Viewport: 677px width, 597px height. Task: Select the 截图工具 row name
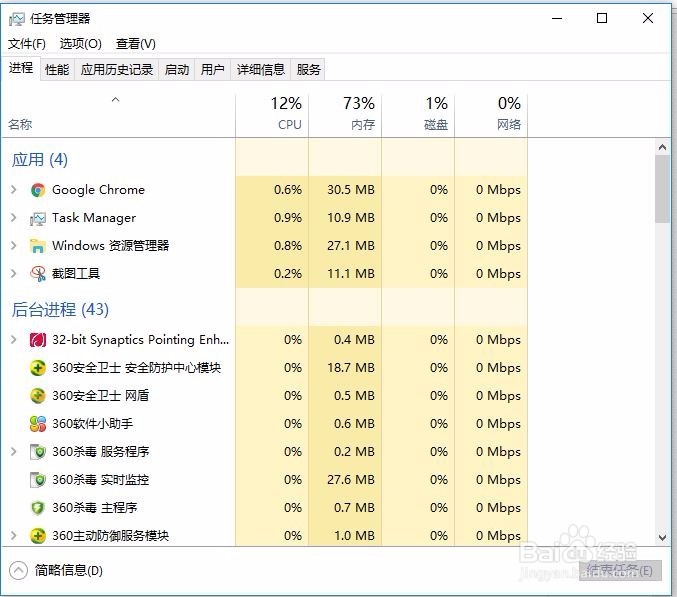76,273
